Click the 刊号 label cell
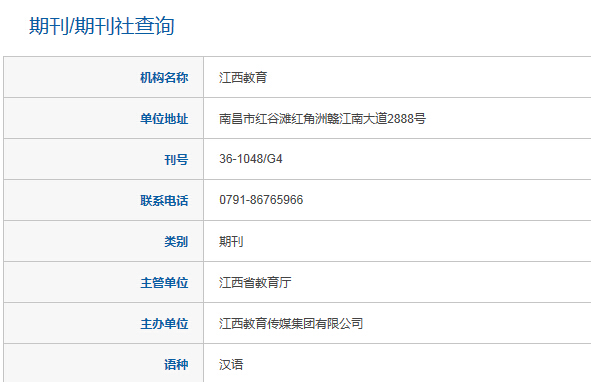The height and width of the screenshot is (382, 591). [x=104, y=159]
